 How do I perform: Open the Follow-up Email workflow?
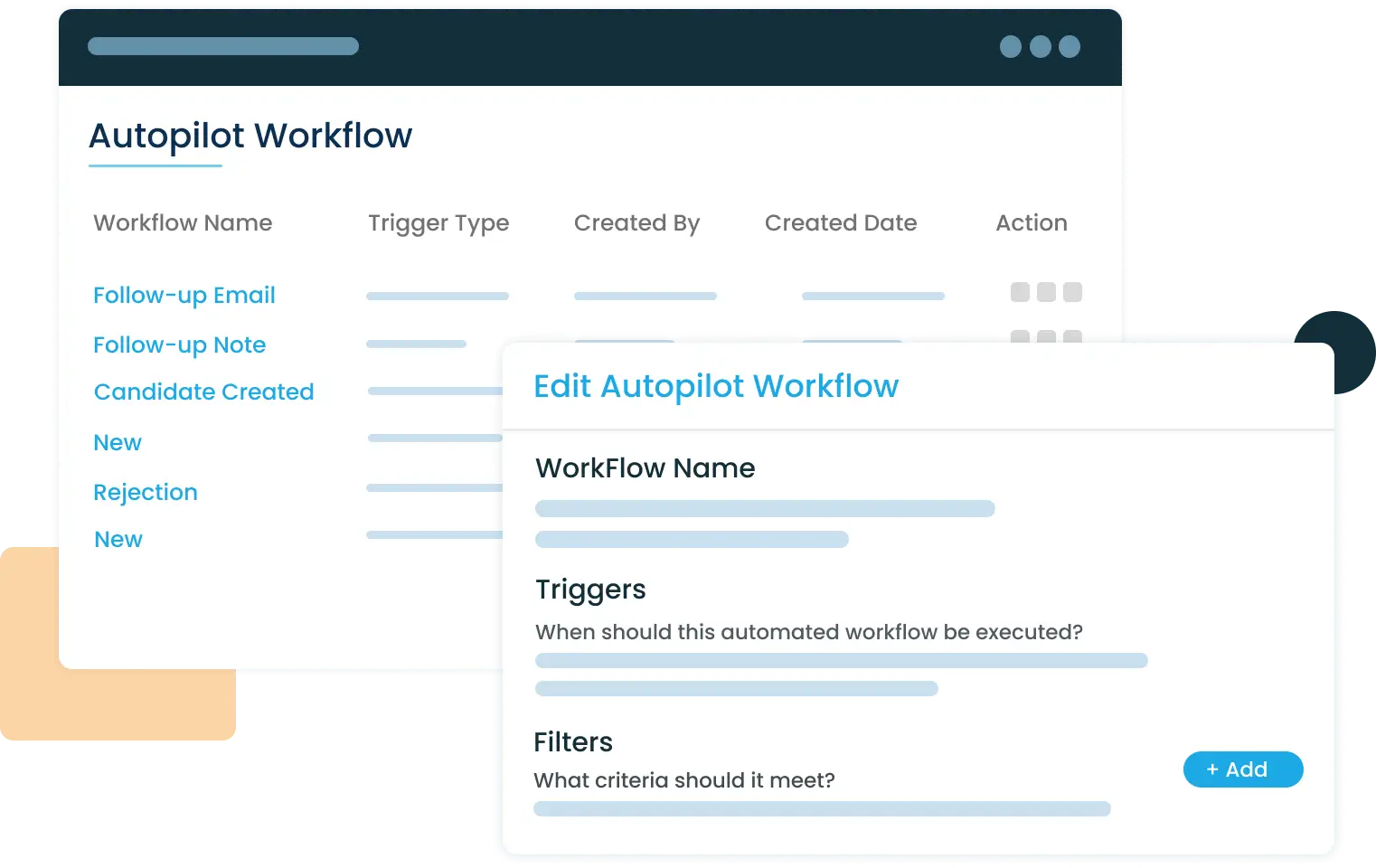pyautogui.click(x=184, y=296)
